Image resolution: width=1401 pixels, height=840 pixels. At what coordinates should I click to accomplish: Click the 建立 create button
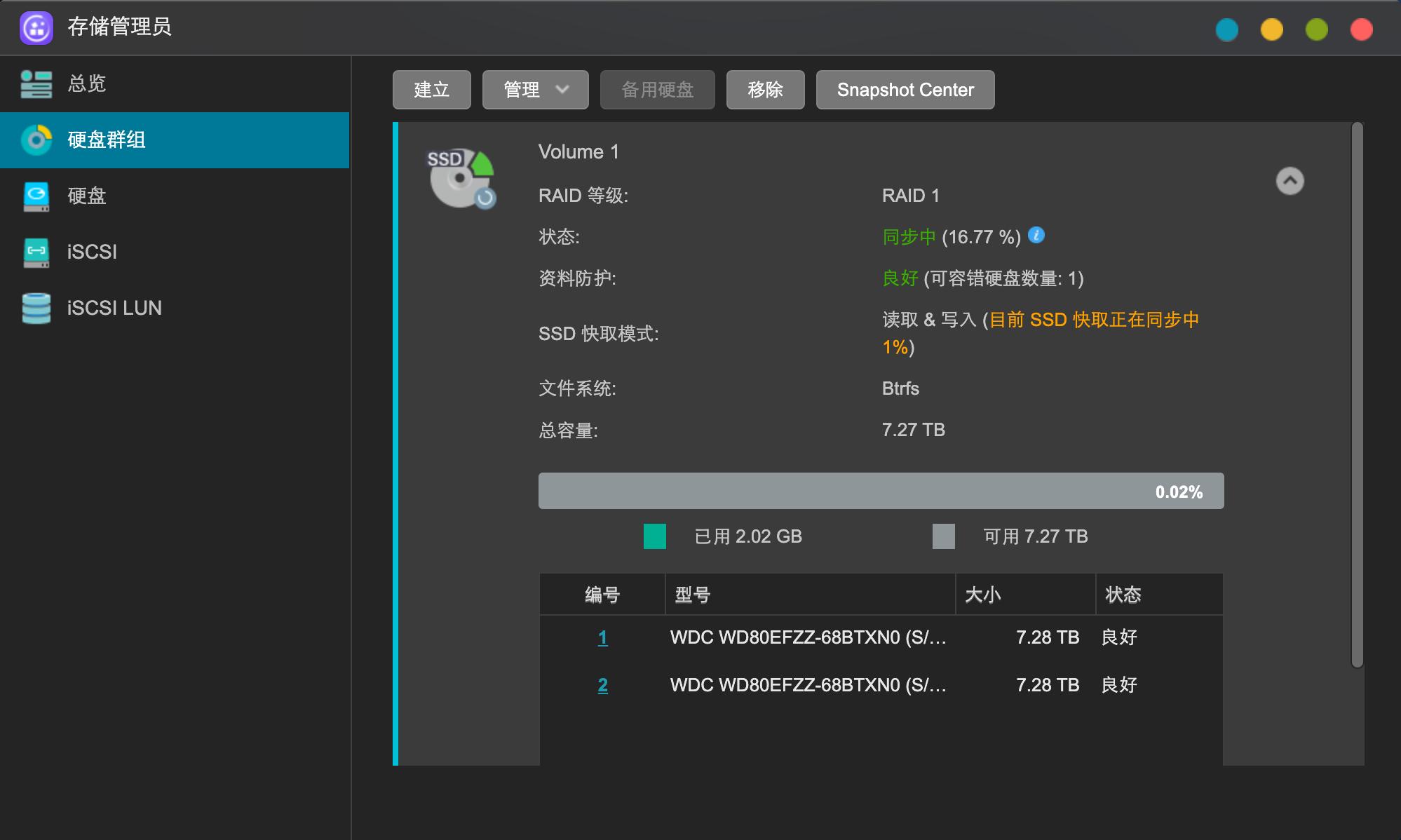431,89
